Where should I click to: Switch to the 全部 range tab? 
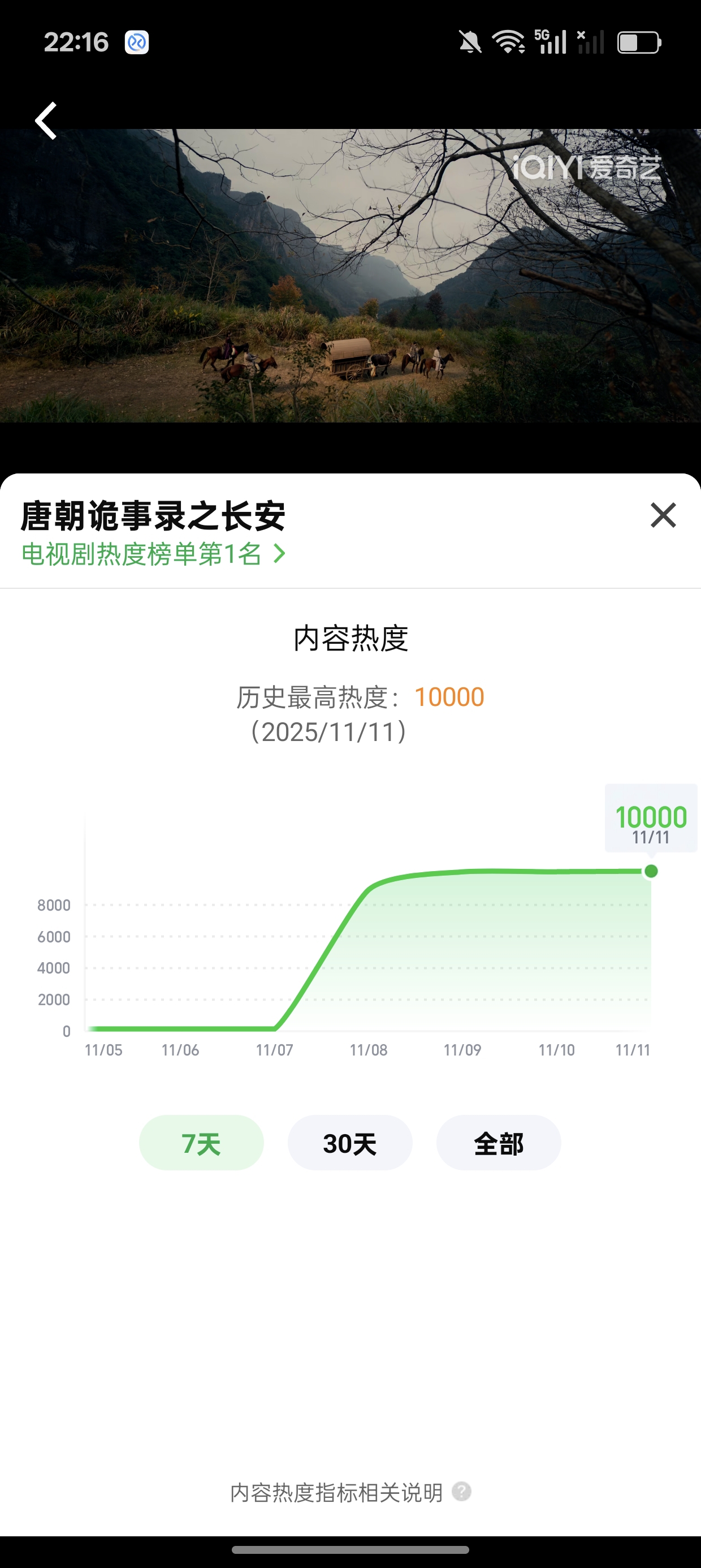499,1143
